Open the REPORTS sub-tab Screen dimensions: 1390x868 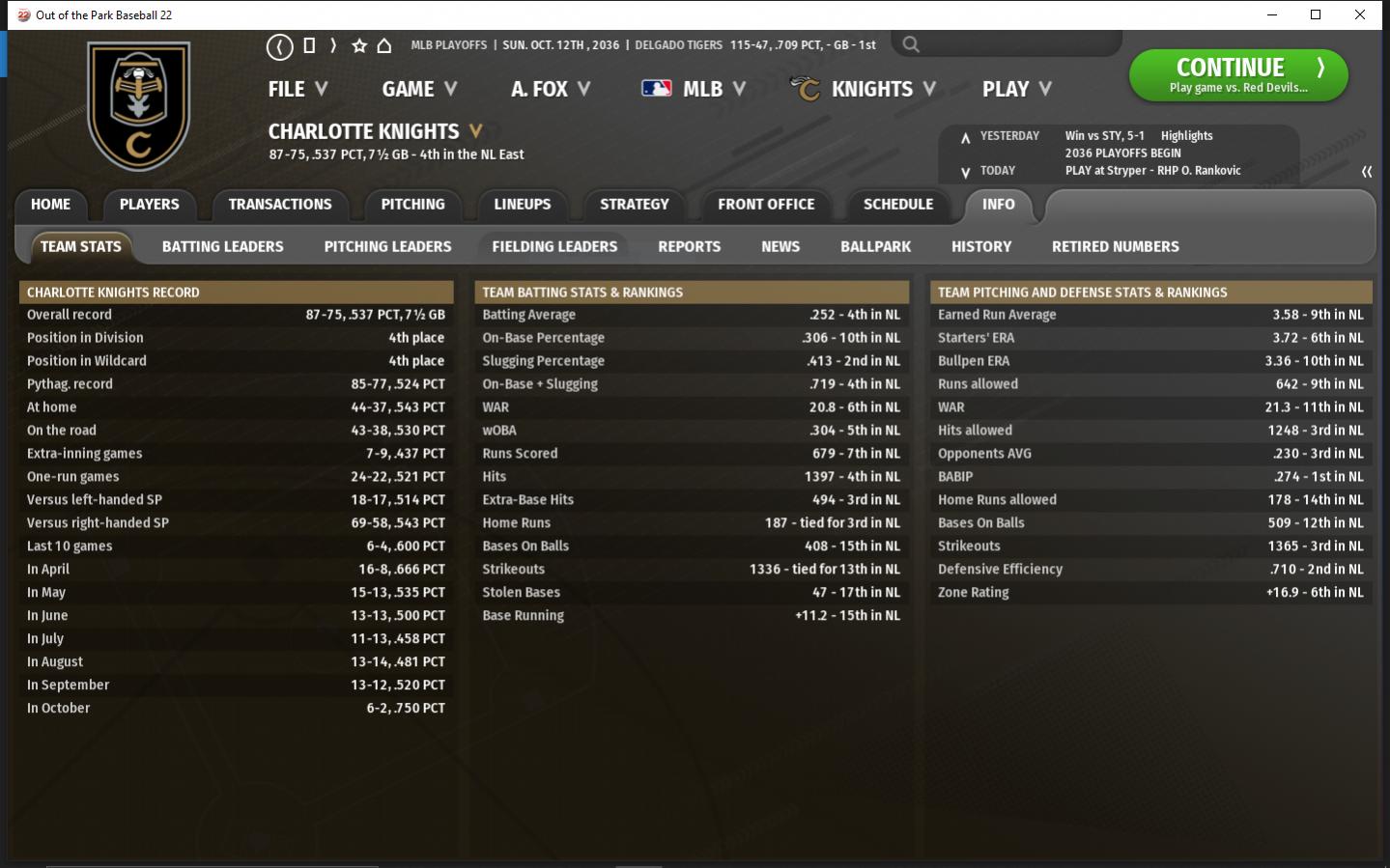690,247
